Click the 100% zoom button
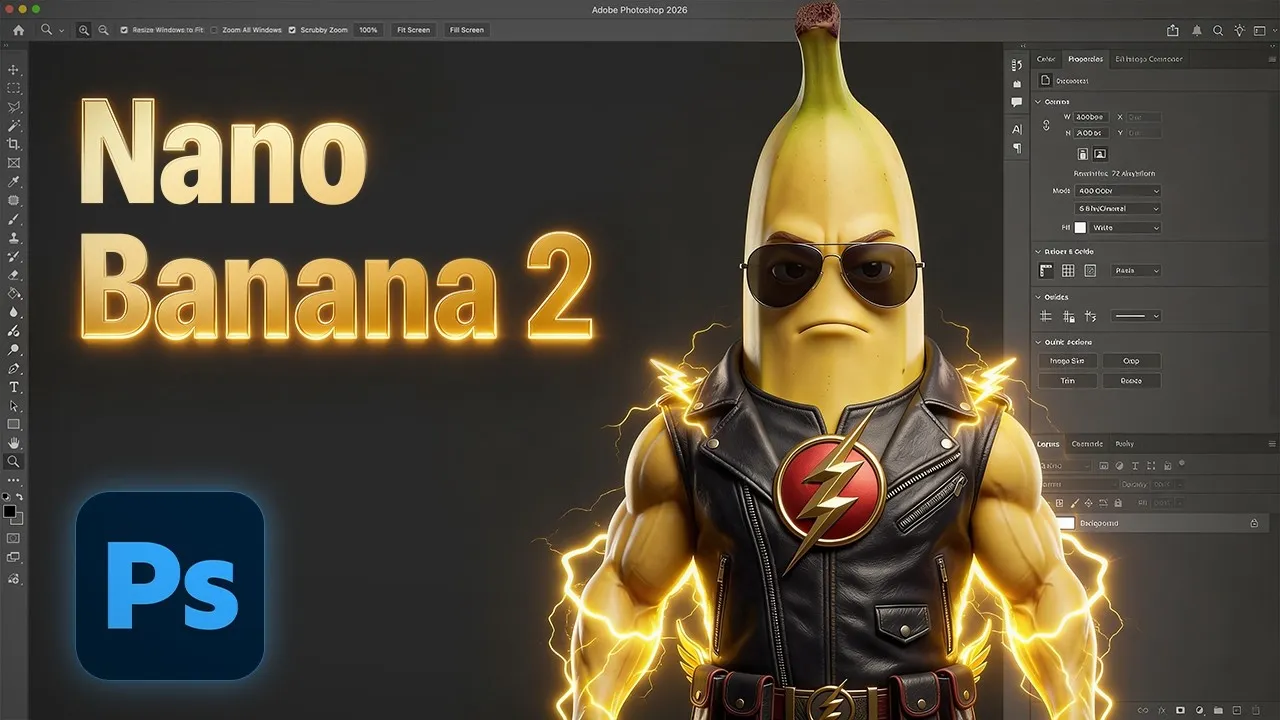1280x720 pixels. point(368,30)
